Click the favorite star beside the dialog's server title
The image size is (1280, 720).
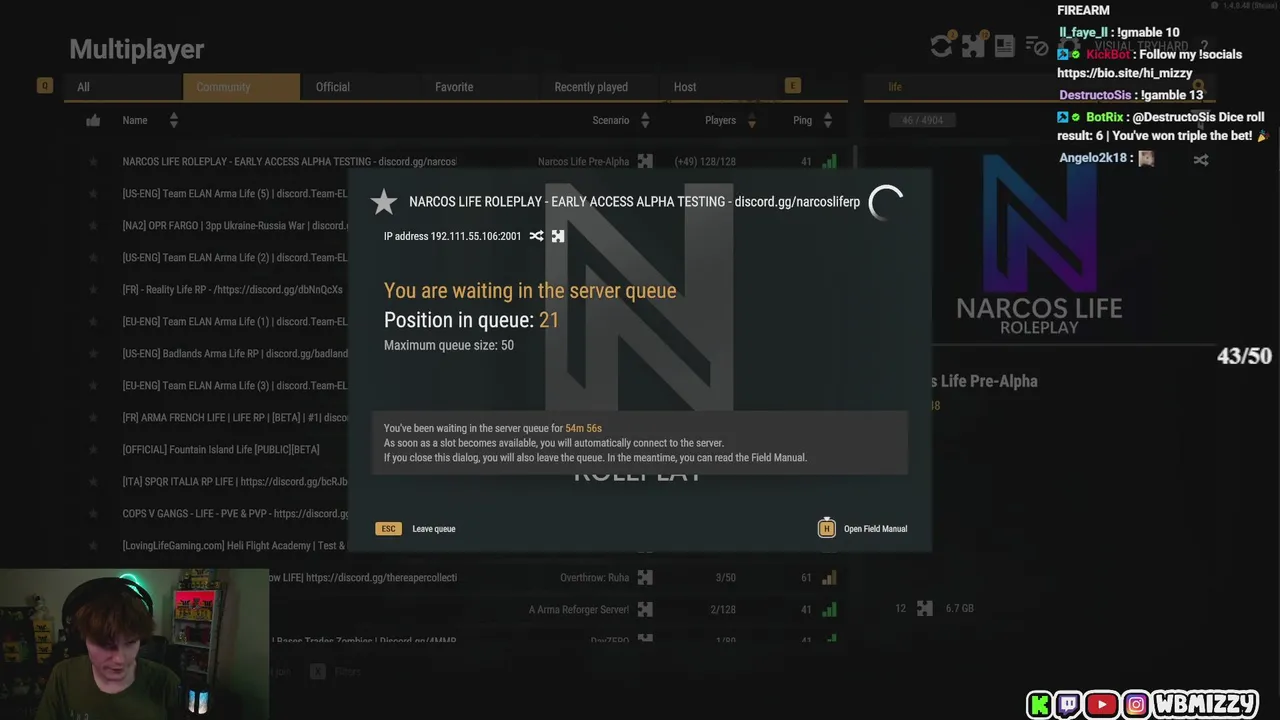click(384, 202)
